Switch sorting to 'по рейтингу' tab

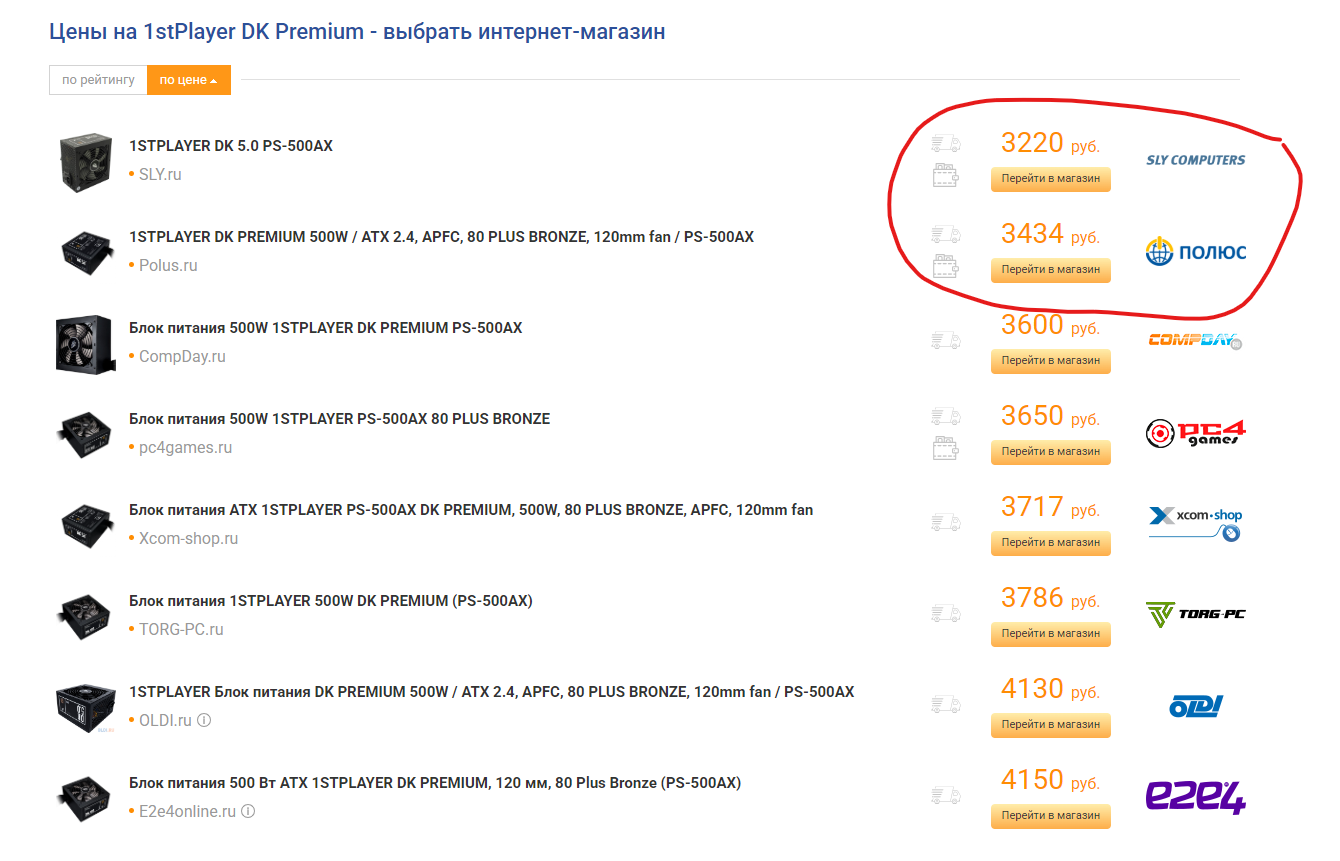98,80
